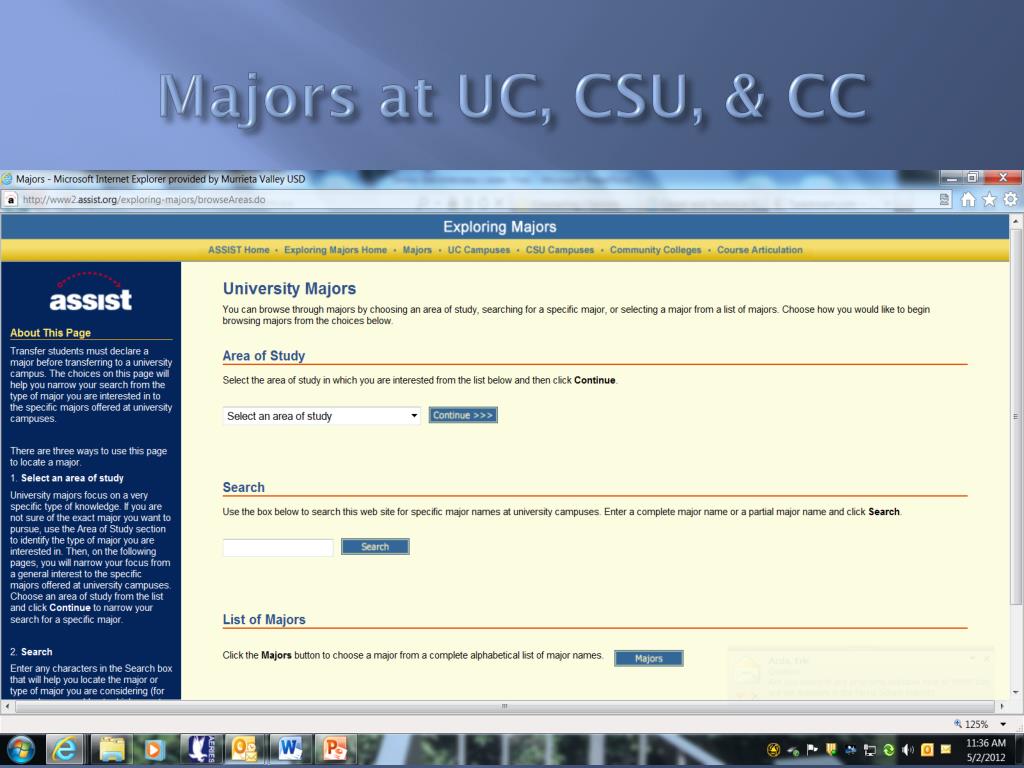Open the IE Tools gear icon
The height and width of the screenshot is (768, 1024).
(x=1010, y=199)
